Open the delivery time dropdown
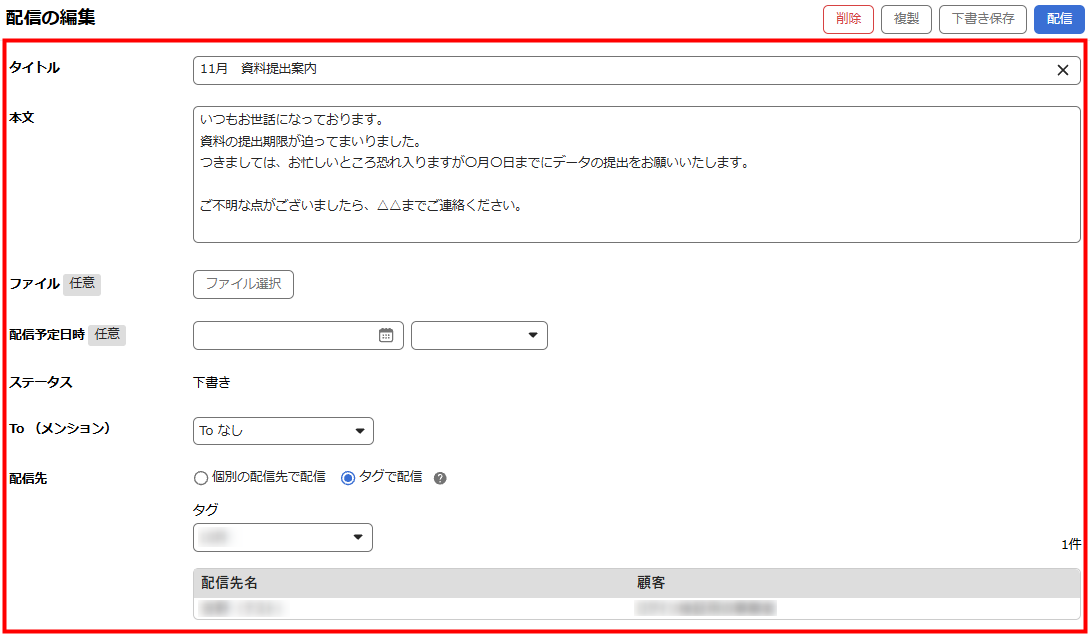1090x643 pixels. click(479, 336)
